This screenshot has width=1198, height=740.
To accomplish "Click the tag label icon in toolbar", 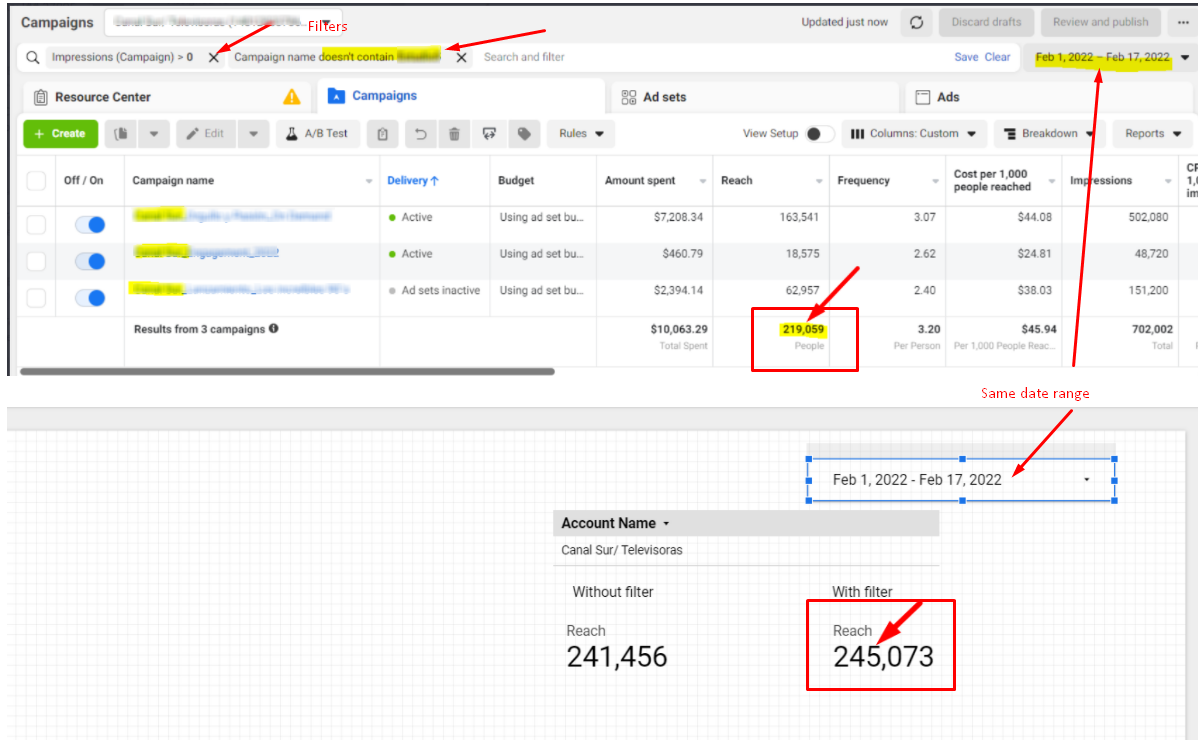I will (523, 134).
